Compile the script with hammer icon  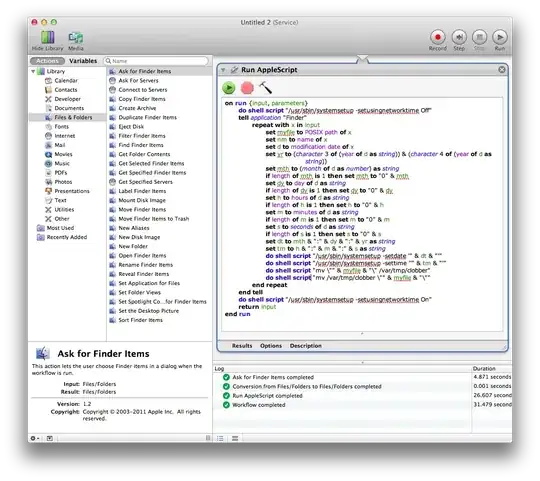point(265,88)
